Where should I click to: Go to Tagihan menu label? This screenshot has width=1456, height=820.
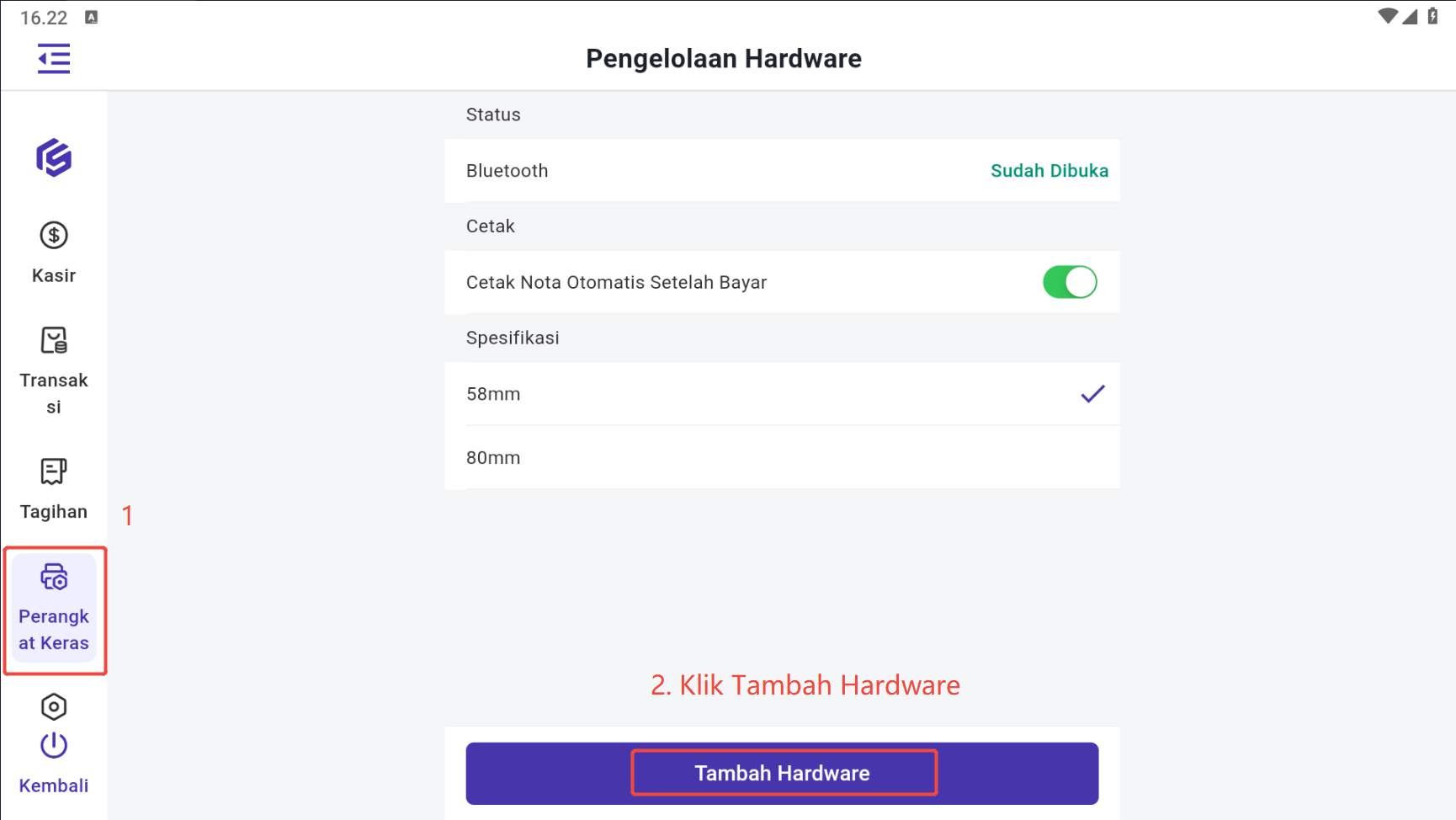click(54, 512)
